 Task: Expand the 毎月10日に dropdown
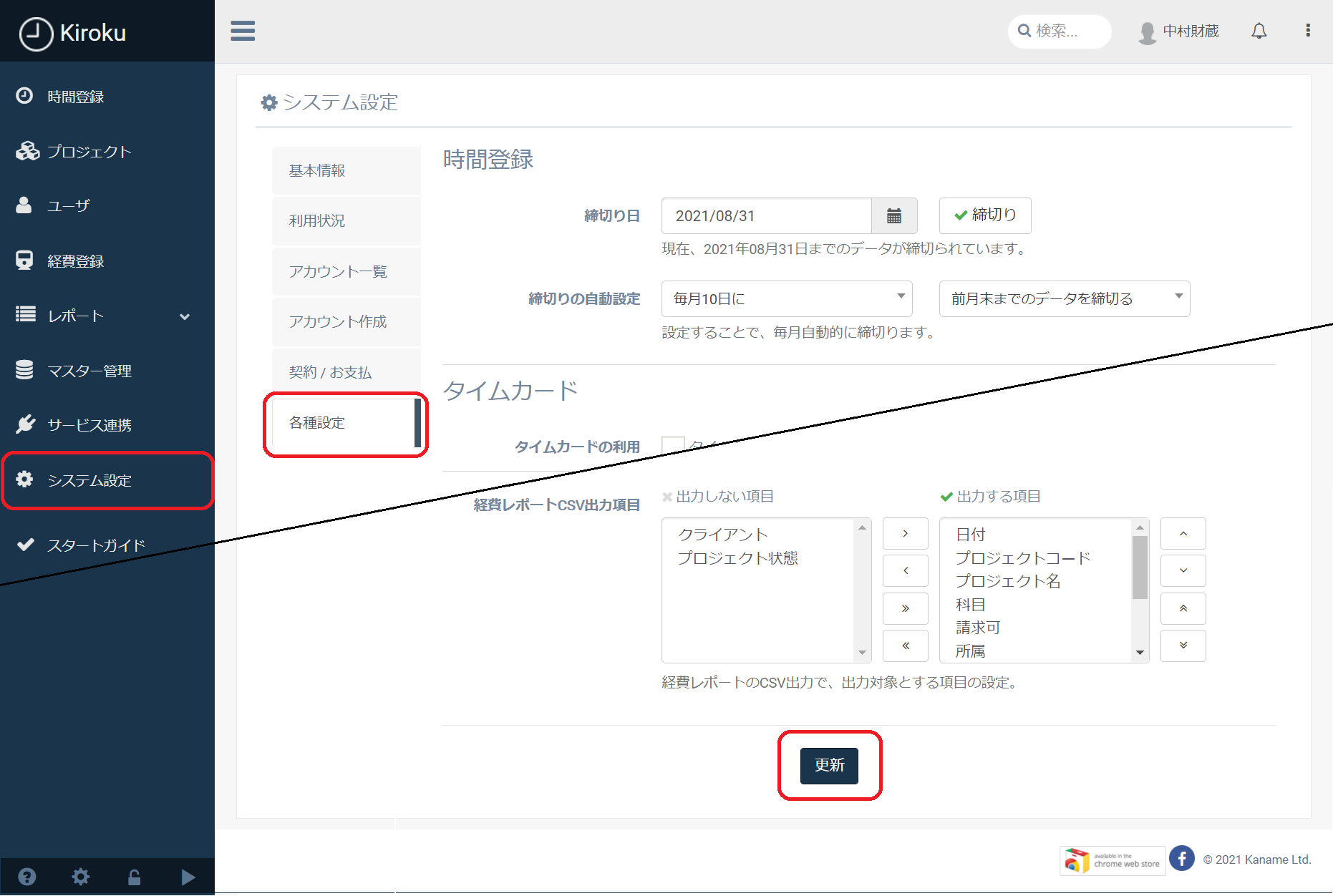[786, 298]
